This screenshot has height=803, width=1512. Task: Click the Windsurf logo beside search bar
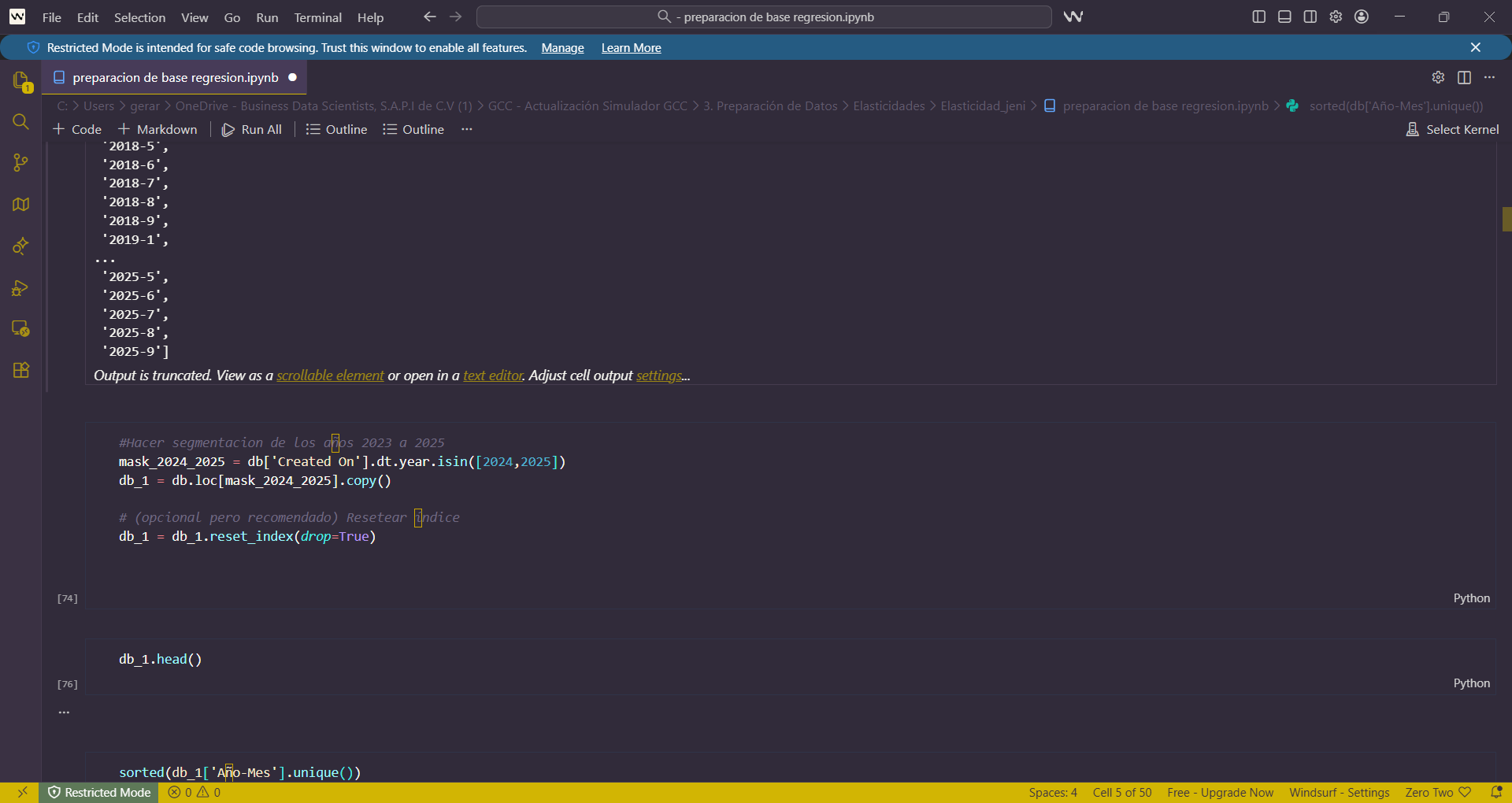coord(1073,17)
